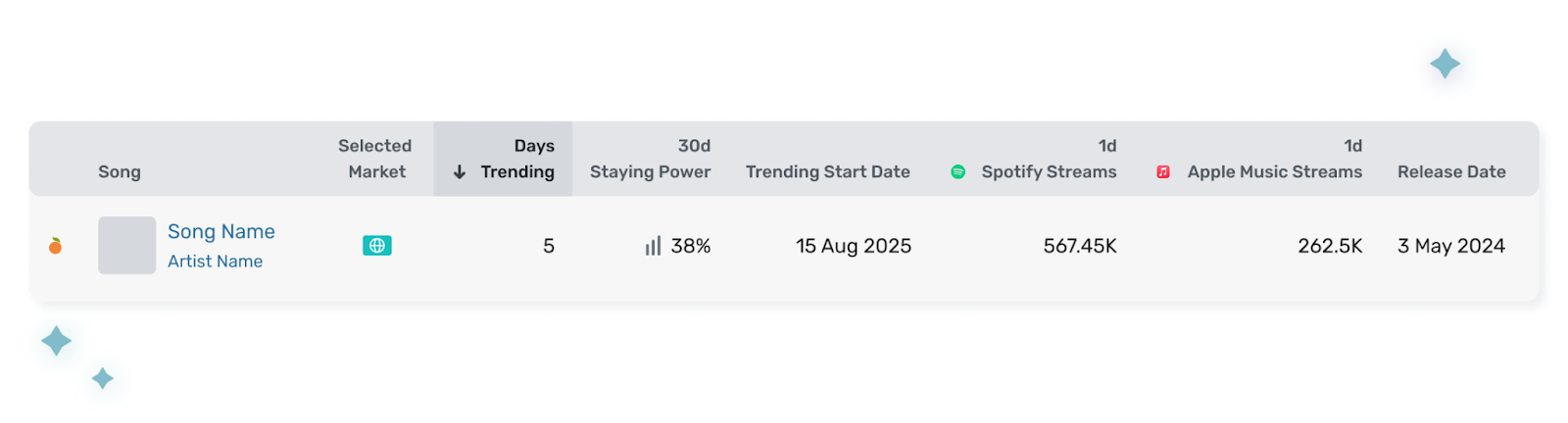Open the grey song cover thumbnail
Image resolution: width=1568 pixels, height=423 pixels.
point(126,246)
